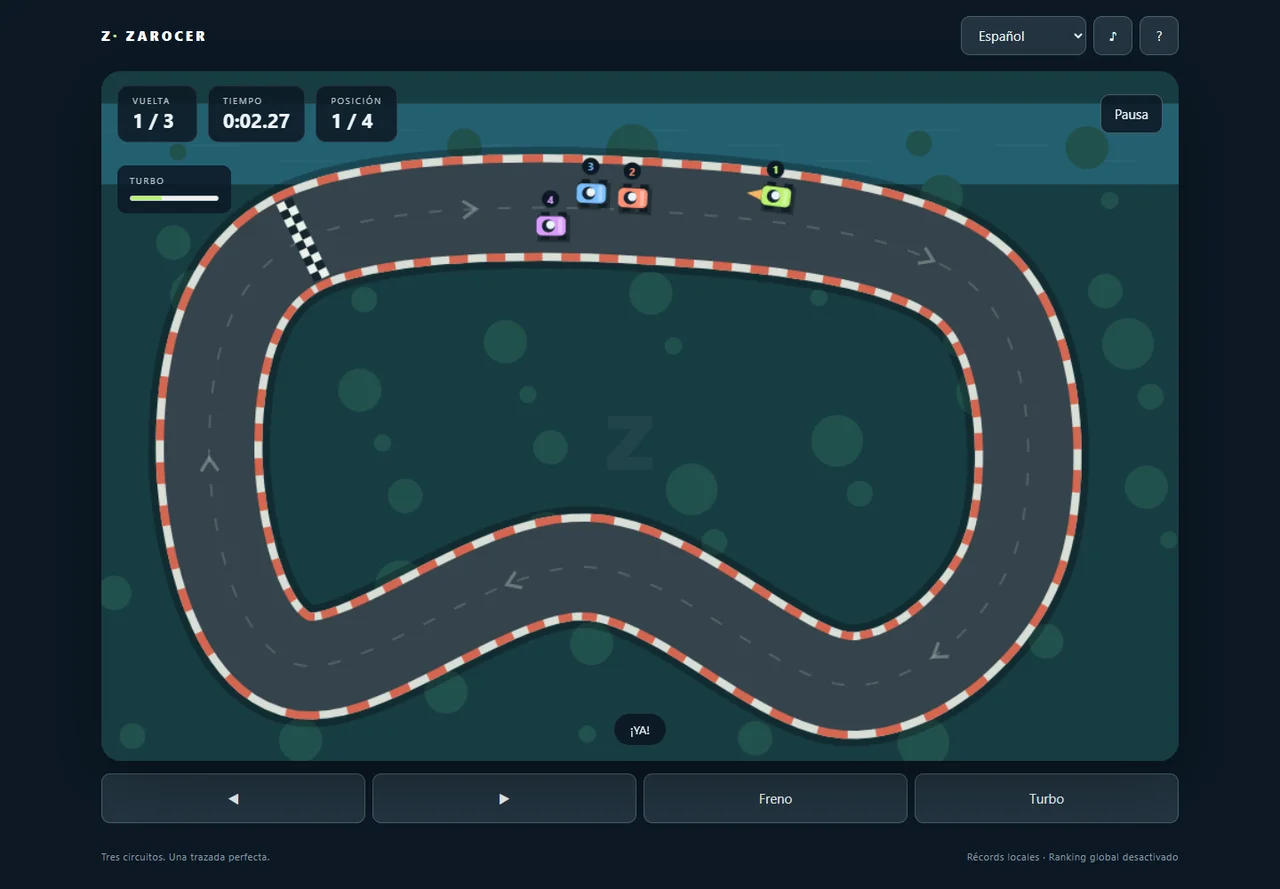Click the orange car numbered 2
This screenshot has height=889, width=1280.
coord(632,198)
